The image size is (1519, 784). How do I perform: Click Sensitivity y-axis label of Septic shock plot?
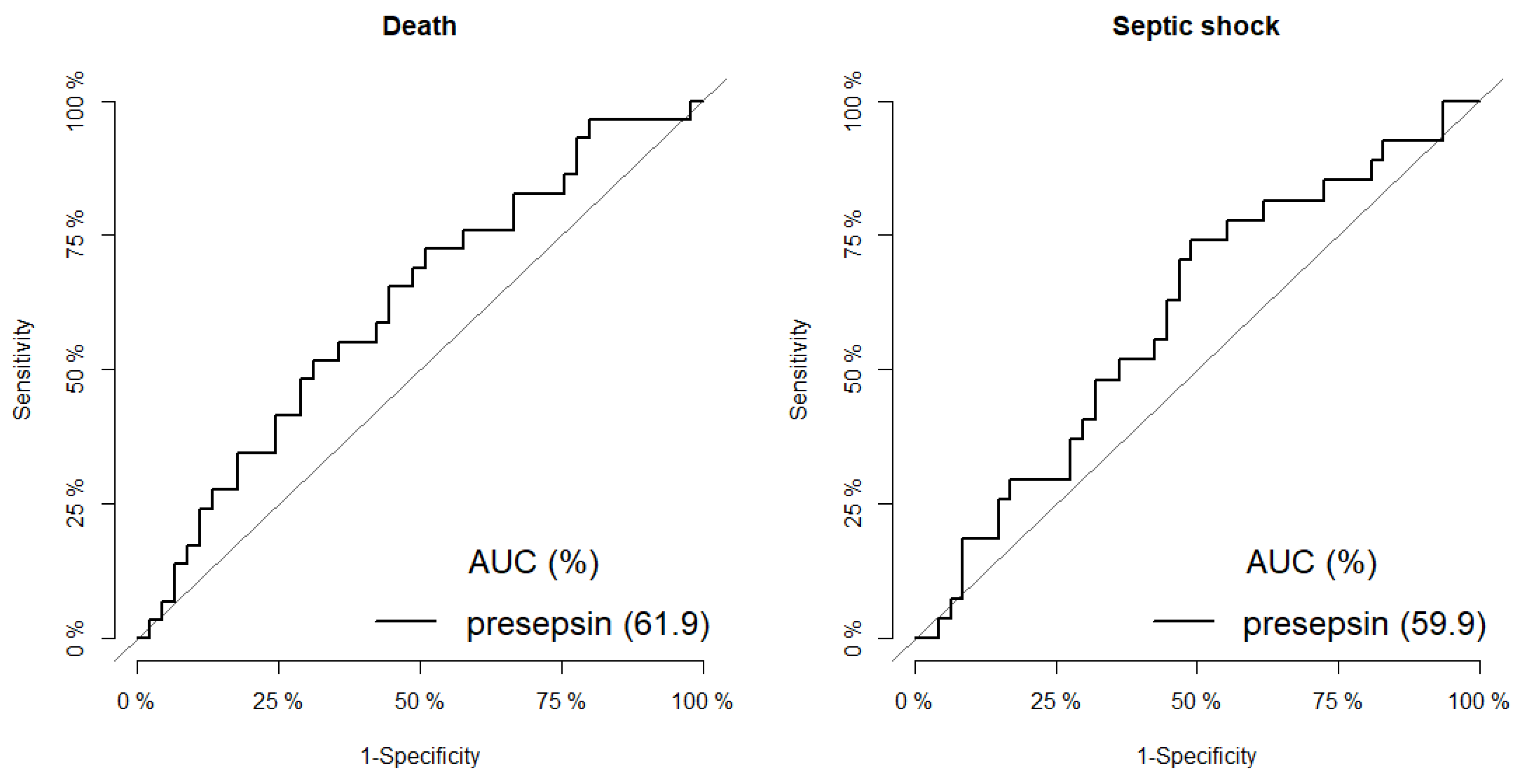[x=799, y=369]
